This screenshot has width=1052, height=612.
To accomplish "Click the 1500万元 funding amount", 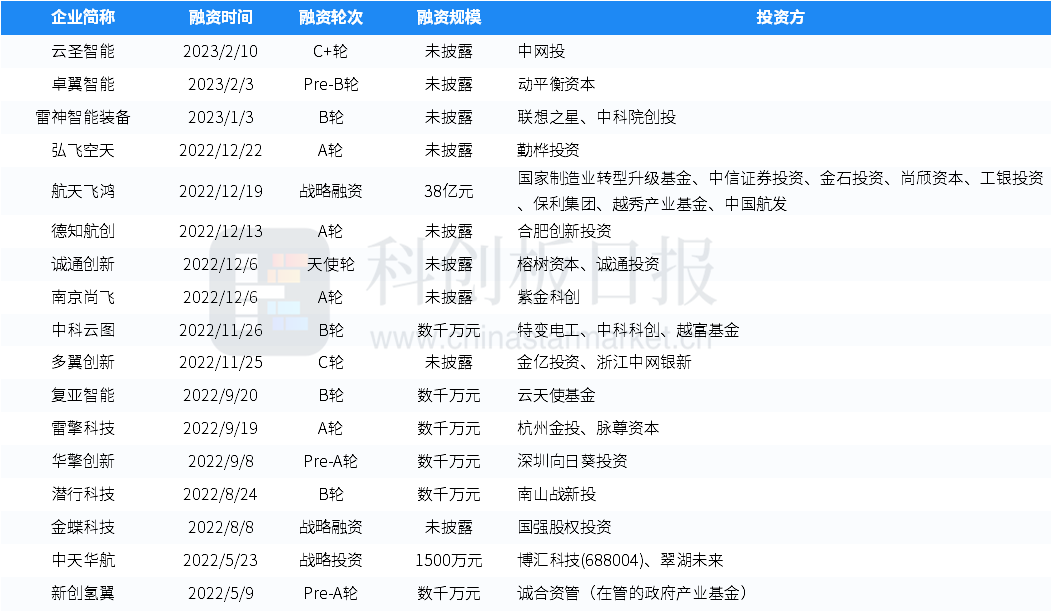I will tap(449, 560).
